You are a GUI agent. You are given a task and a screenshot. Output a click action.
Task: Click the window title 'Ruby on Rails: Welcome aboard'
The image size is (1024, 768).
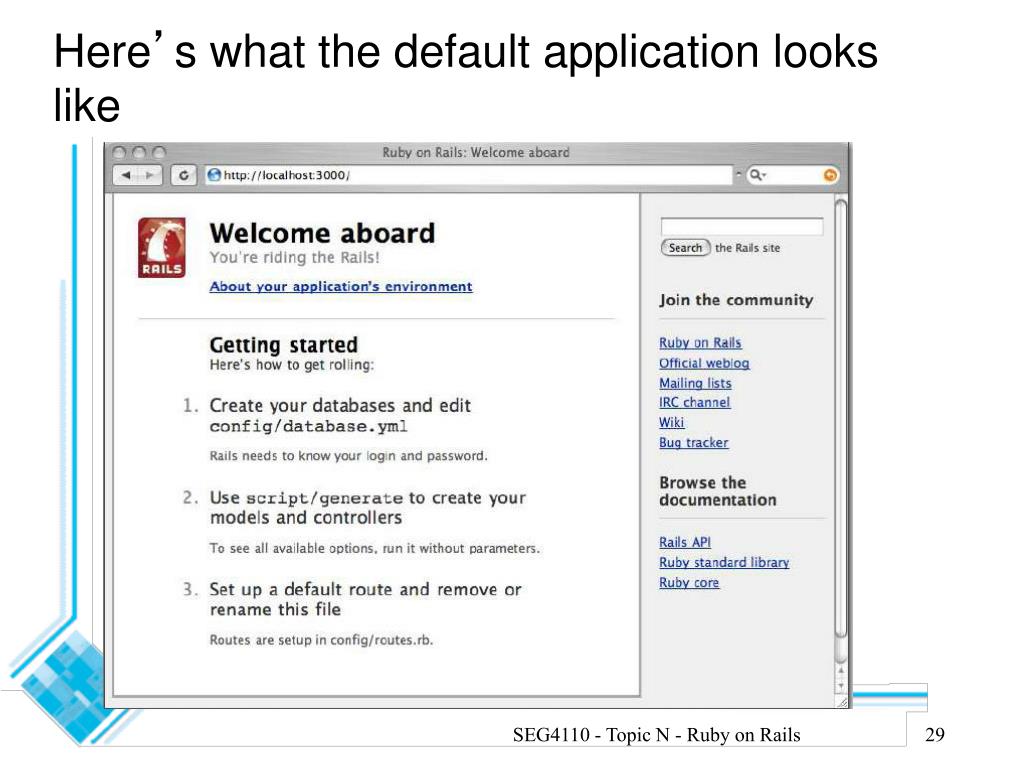pyautogui.click(x=475, y=153)
